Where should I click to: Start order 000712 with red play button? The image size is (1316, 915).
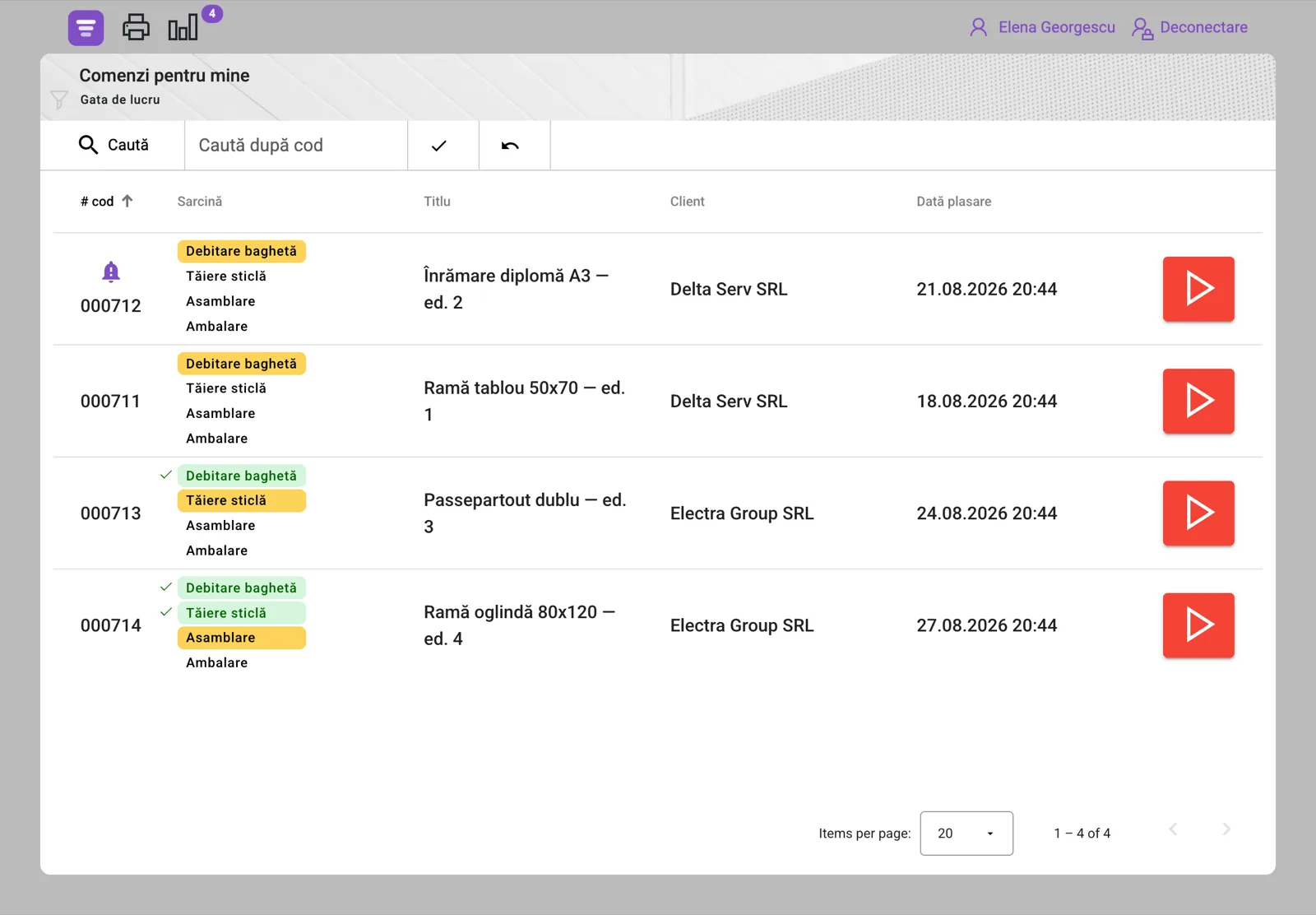(x=1198, y=289)
